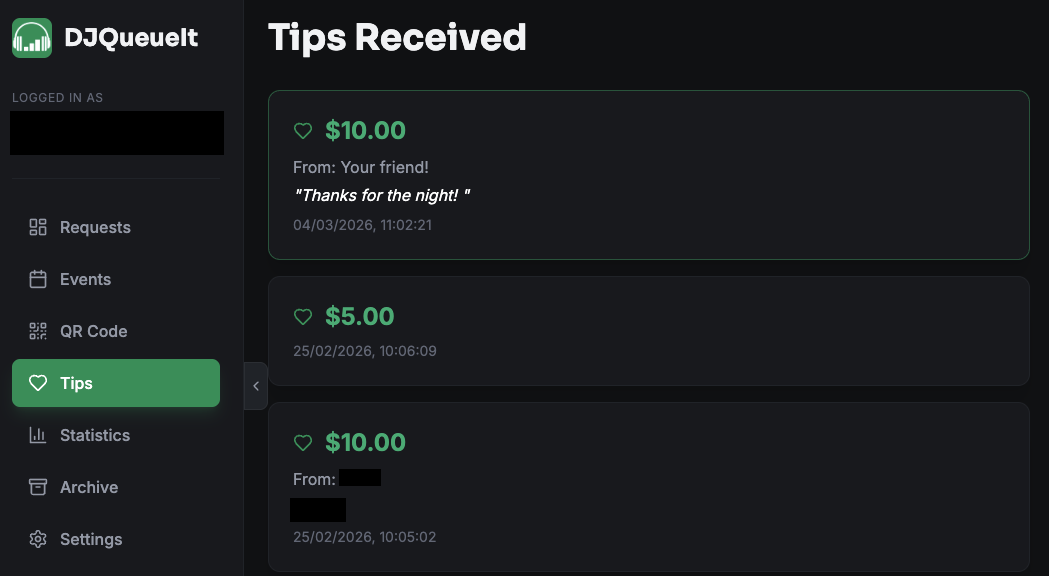Viewport: 1049px width, 576px height.
Task: Click the heart icon on the Your friend tip
Action: tap(303, 131)
